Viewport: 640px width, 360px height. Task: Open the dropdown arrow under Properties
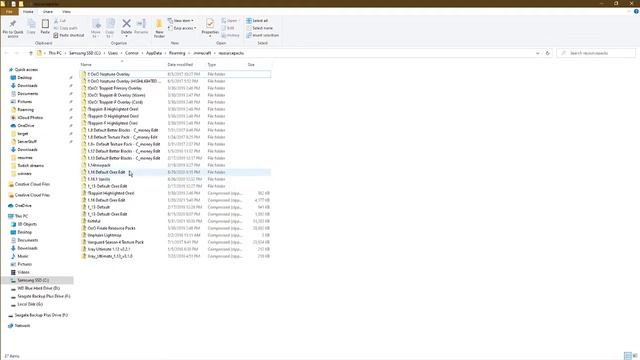click(x=210, y=36)
